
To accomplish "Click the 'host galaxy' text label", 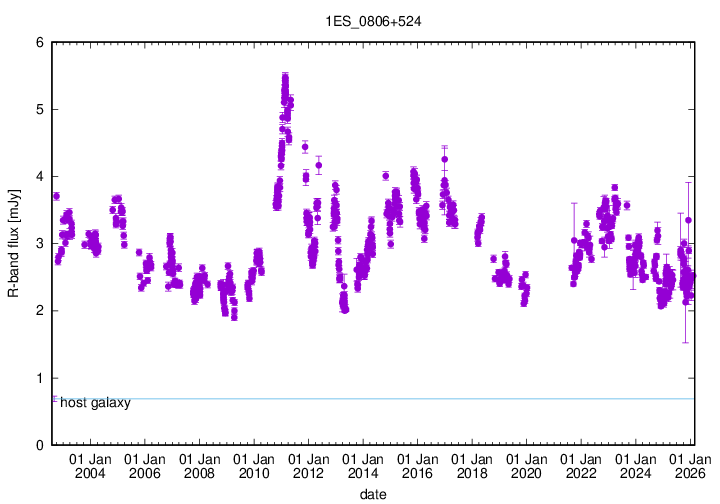I will (x=95, y=403).
